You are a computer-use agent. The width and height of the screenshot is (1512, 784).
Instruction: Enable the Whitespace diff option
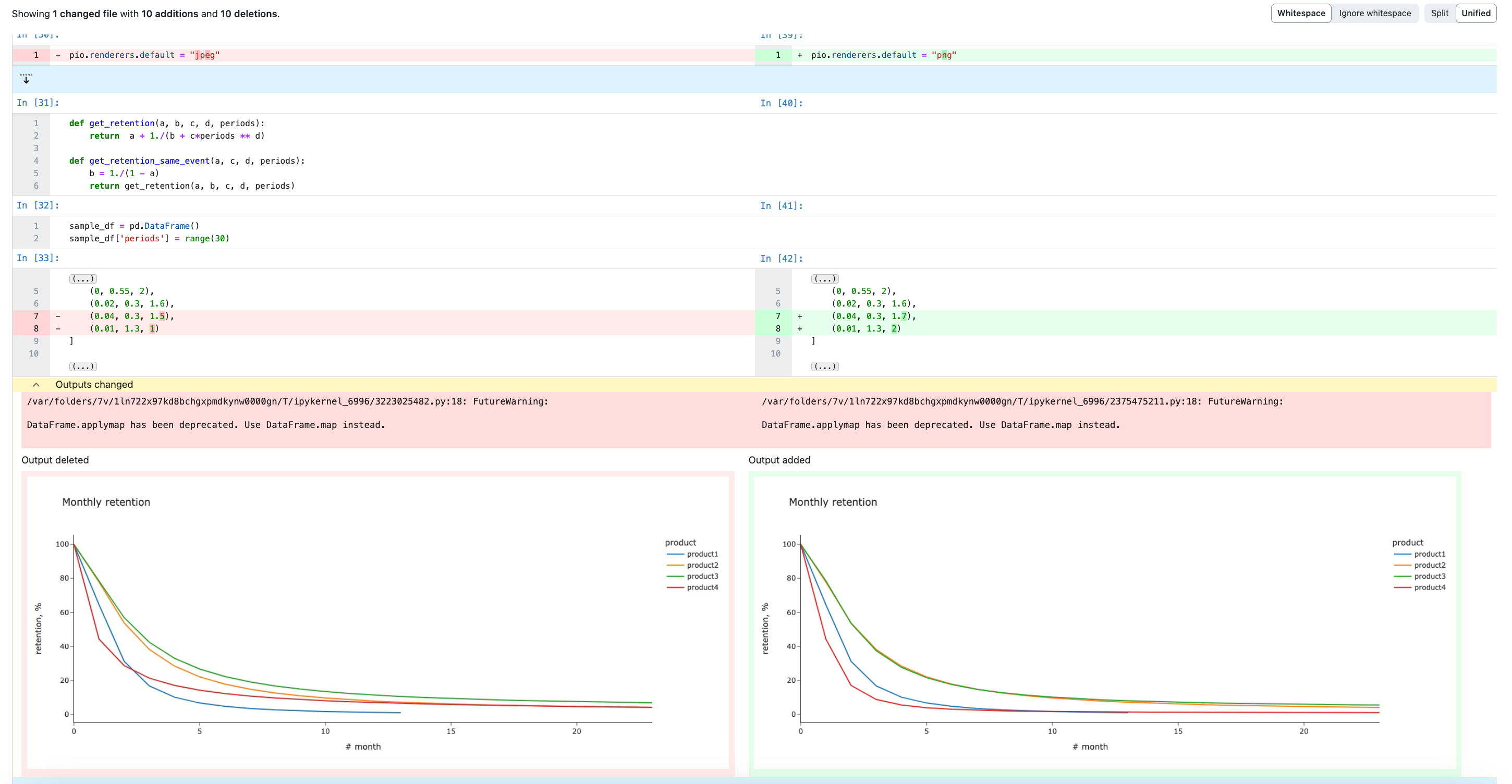[1300, 13]
